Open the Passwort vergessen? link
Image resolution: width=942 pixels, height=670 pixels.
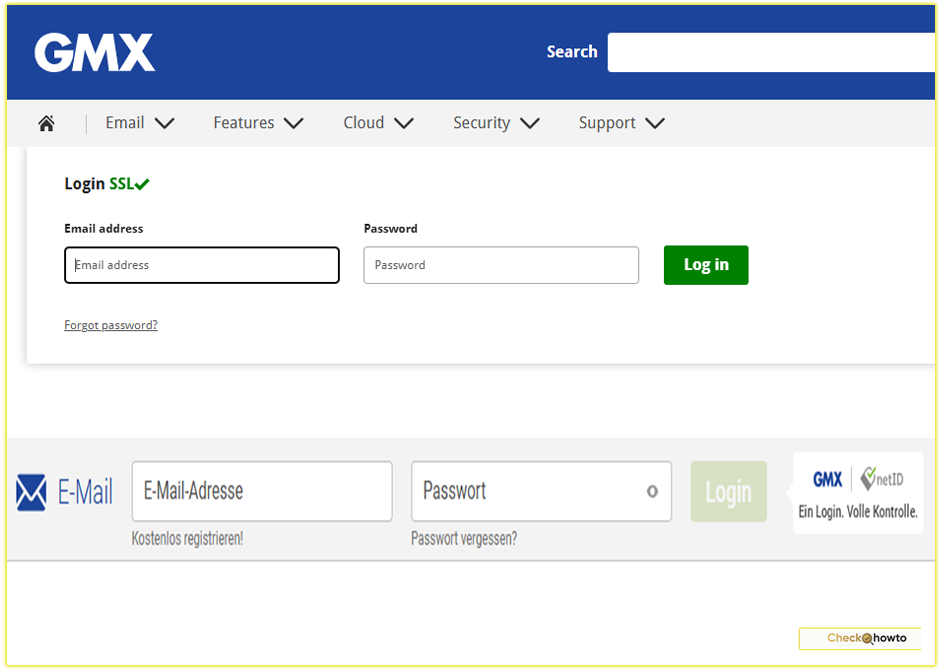[x=464, y=538]
